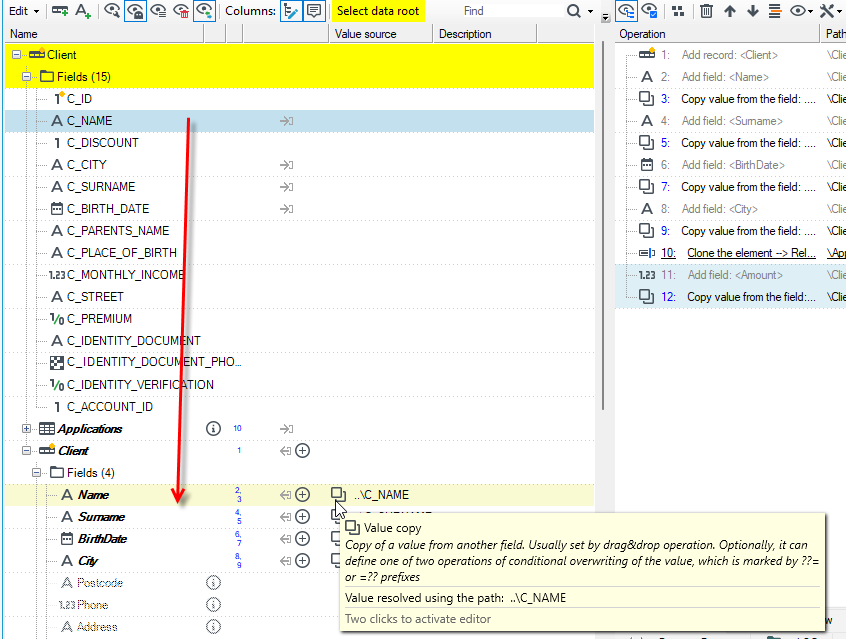Click the Select data root button
The height and width of the screenshot is (639, 846).
coord(378,11)
